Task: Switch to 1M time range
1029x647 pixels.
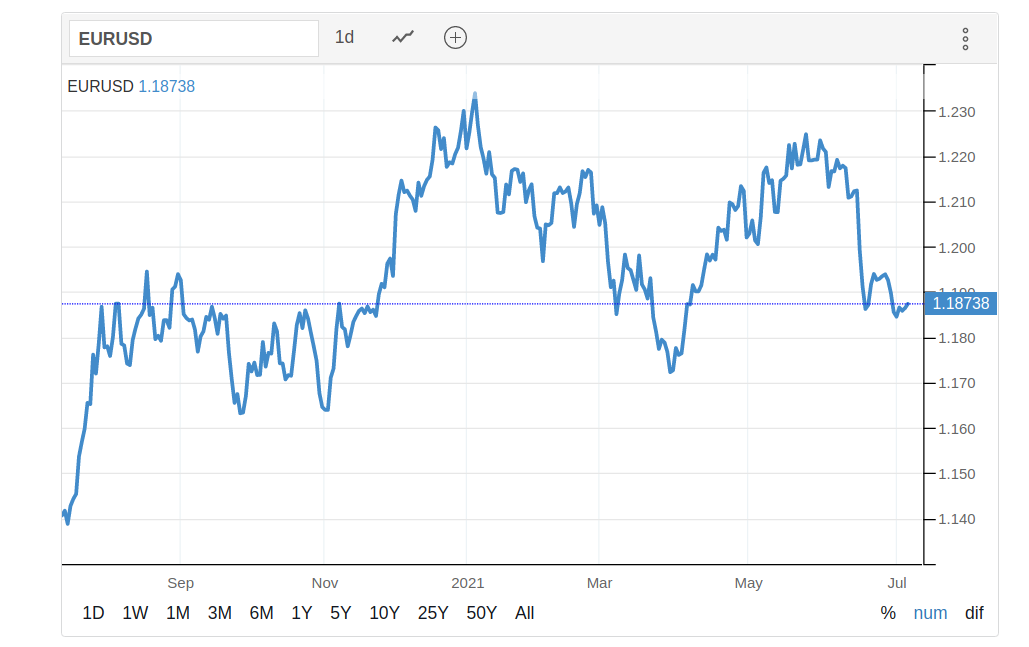Action: click(177, 613)
